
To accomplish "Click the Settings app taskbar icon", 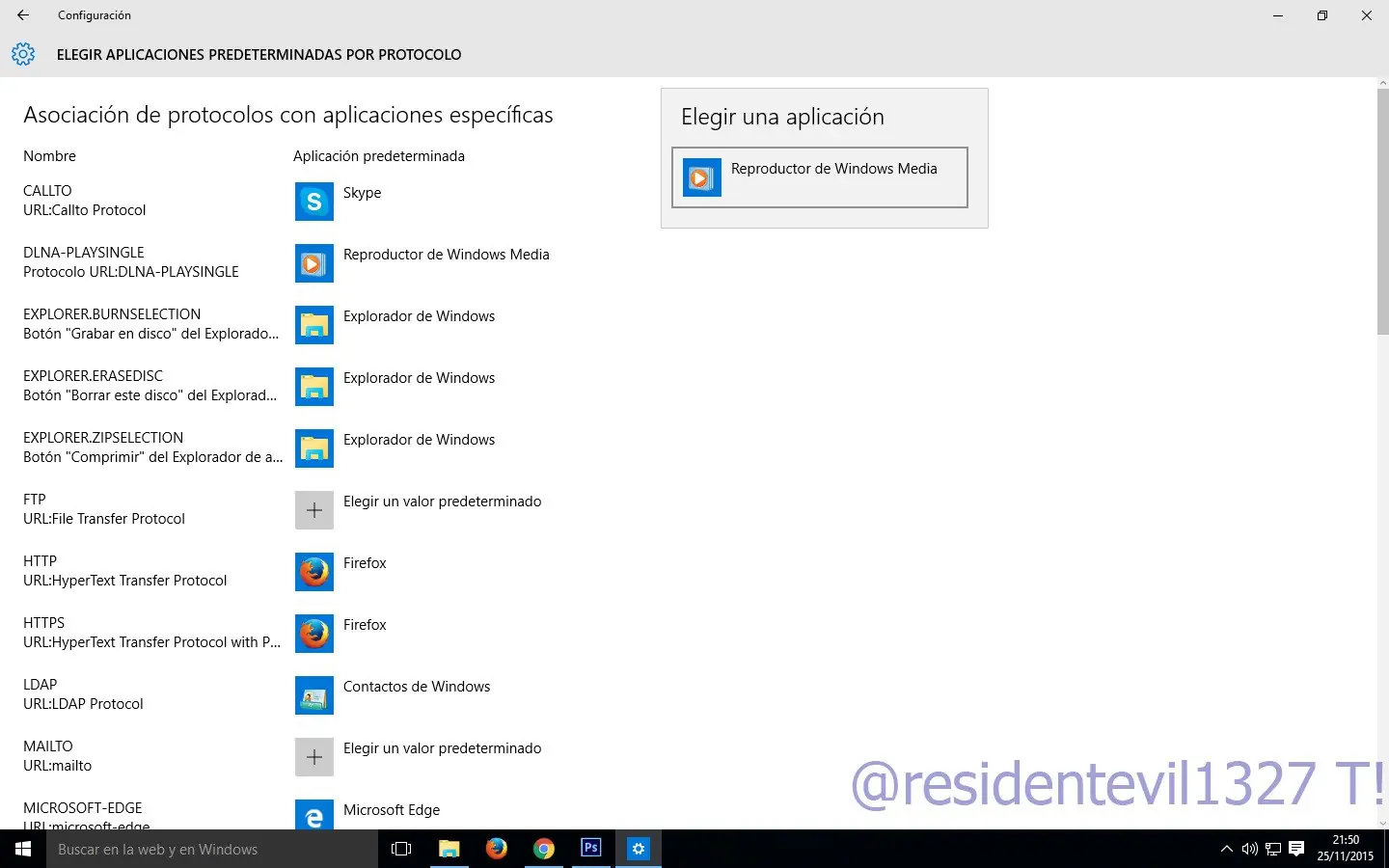I will pos(639,849).
